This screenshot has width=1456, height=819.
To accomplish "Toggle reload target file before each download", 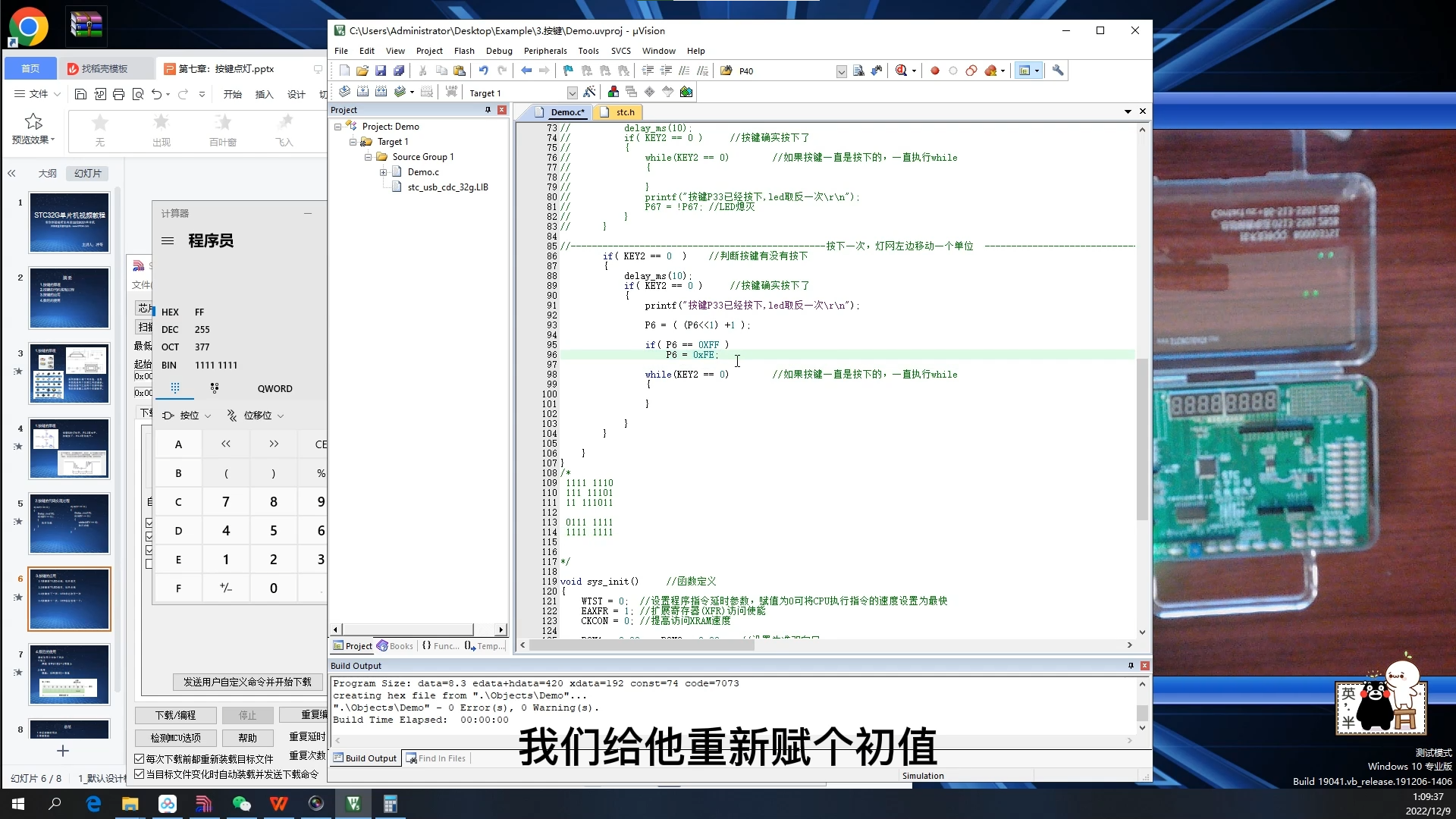I will pos(140,758).
